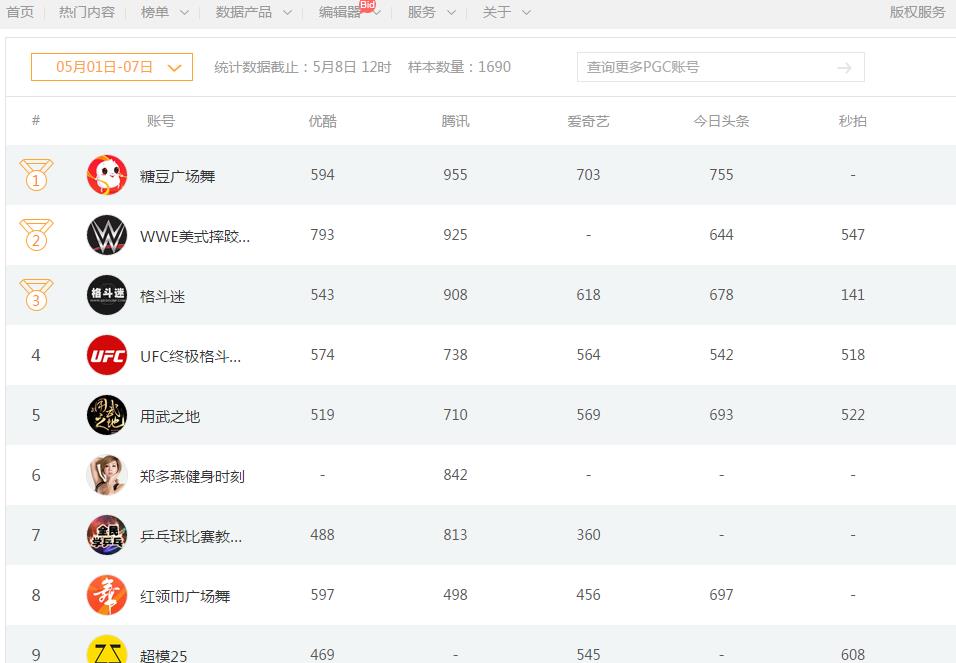
Task: Open the 编辑器 menu
Action: tap(349, 12)
